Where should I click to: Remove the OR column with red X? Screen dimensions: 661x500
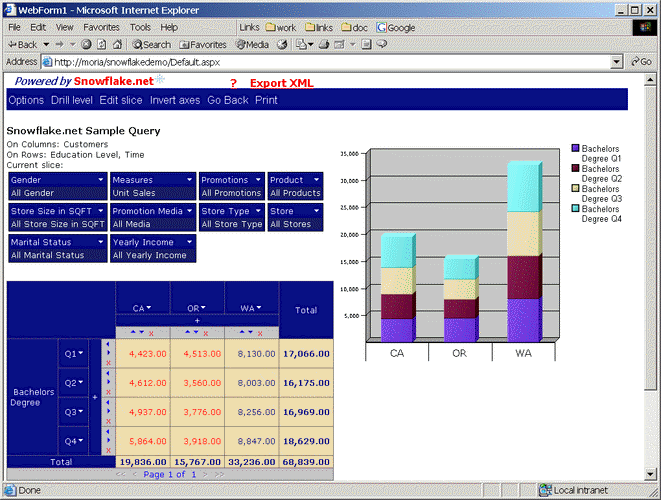[x=206, y=333]
